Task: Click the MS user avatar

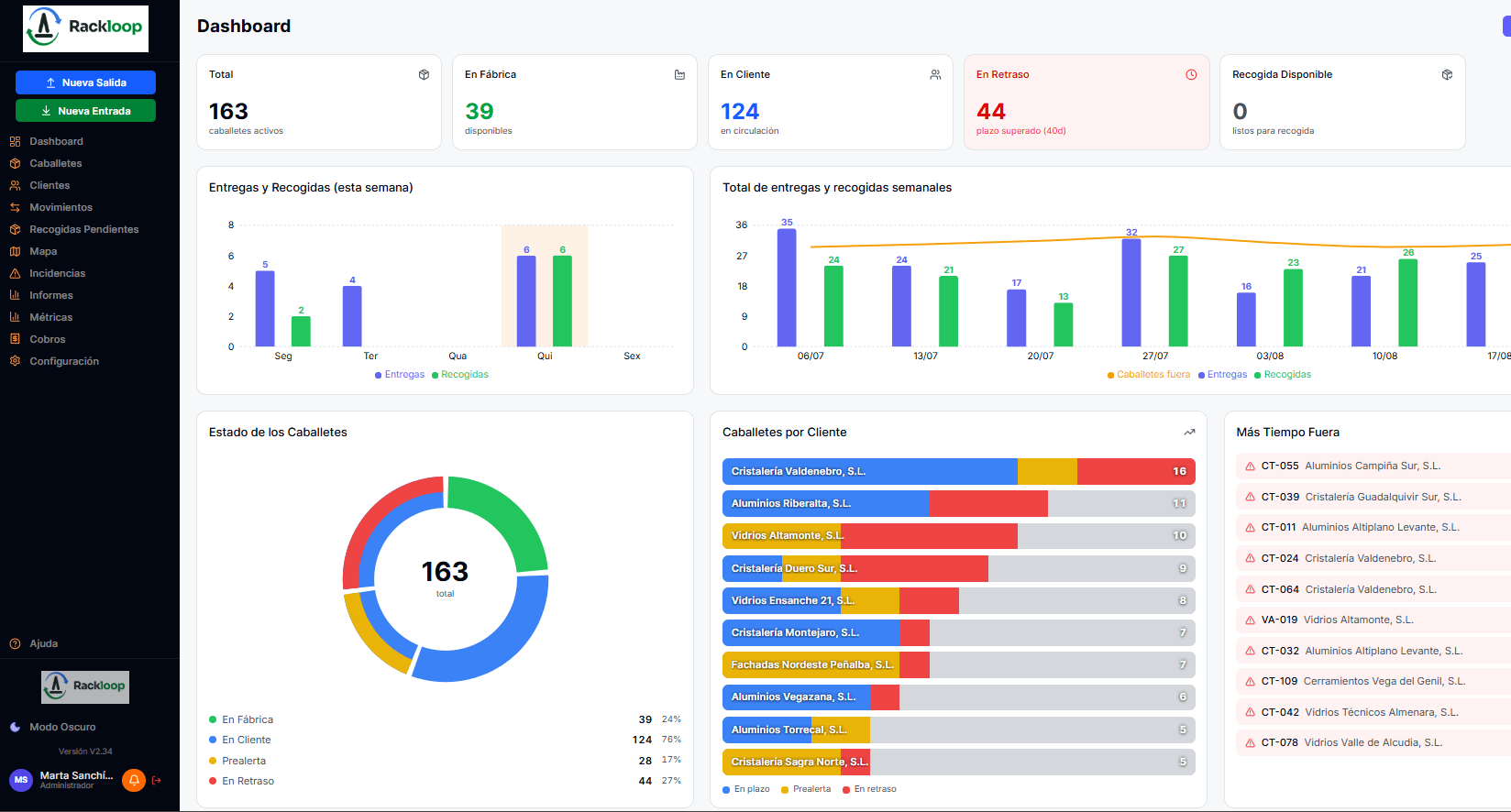Action: coord(21,780)
